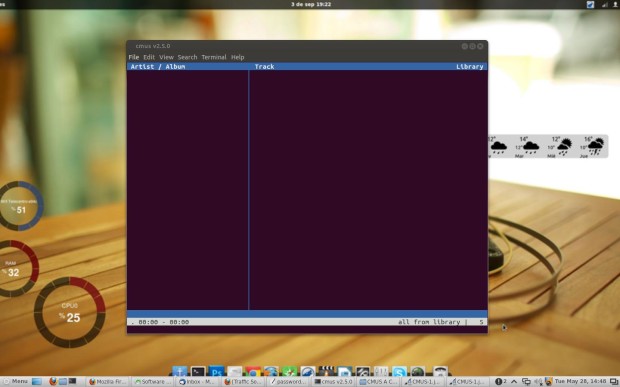Switch to Software taskbar window
The image size is (620, 387).
pos(153,382)
